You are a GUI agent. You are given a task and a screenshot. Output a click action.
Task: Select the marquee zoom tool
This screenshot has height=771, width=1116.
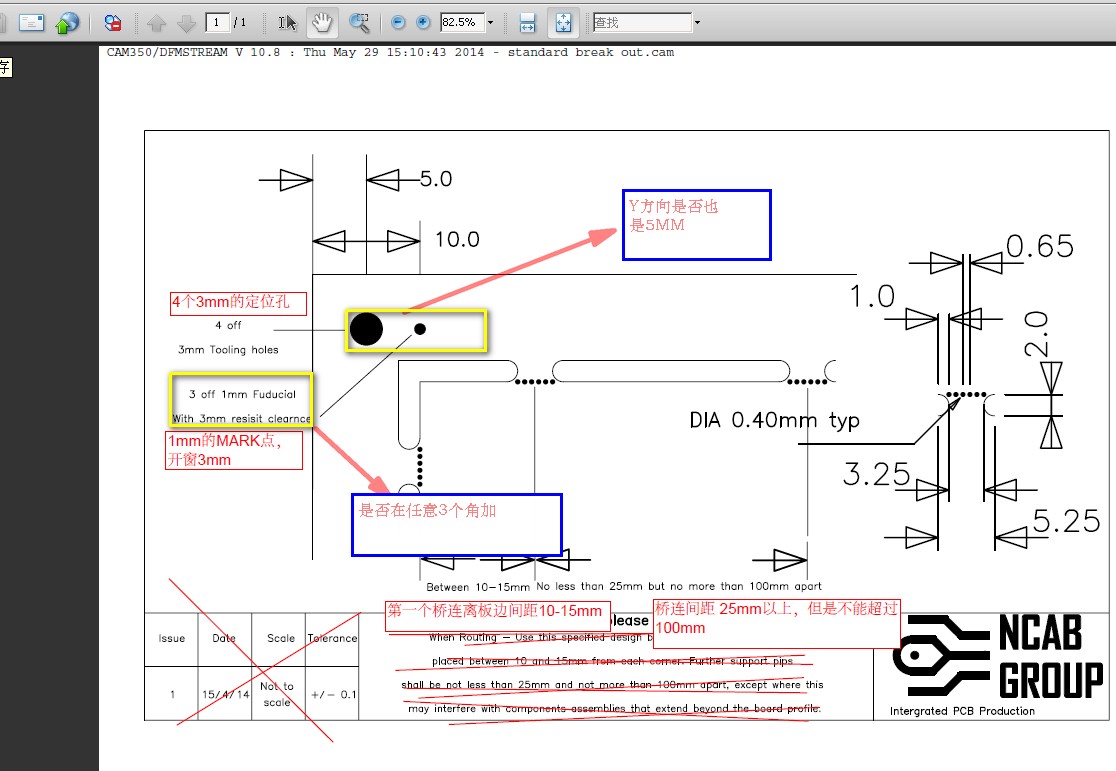[x=359, y=23]
